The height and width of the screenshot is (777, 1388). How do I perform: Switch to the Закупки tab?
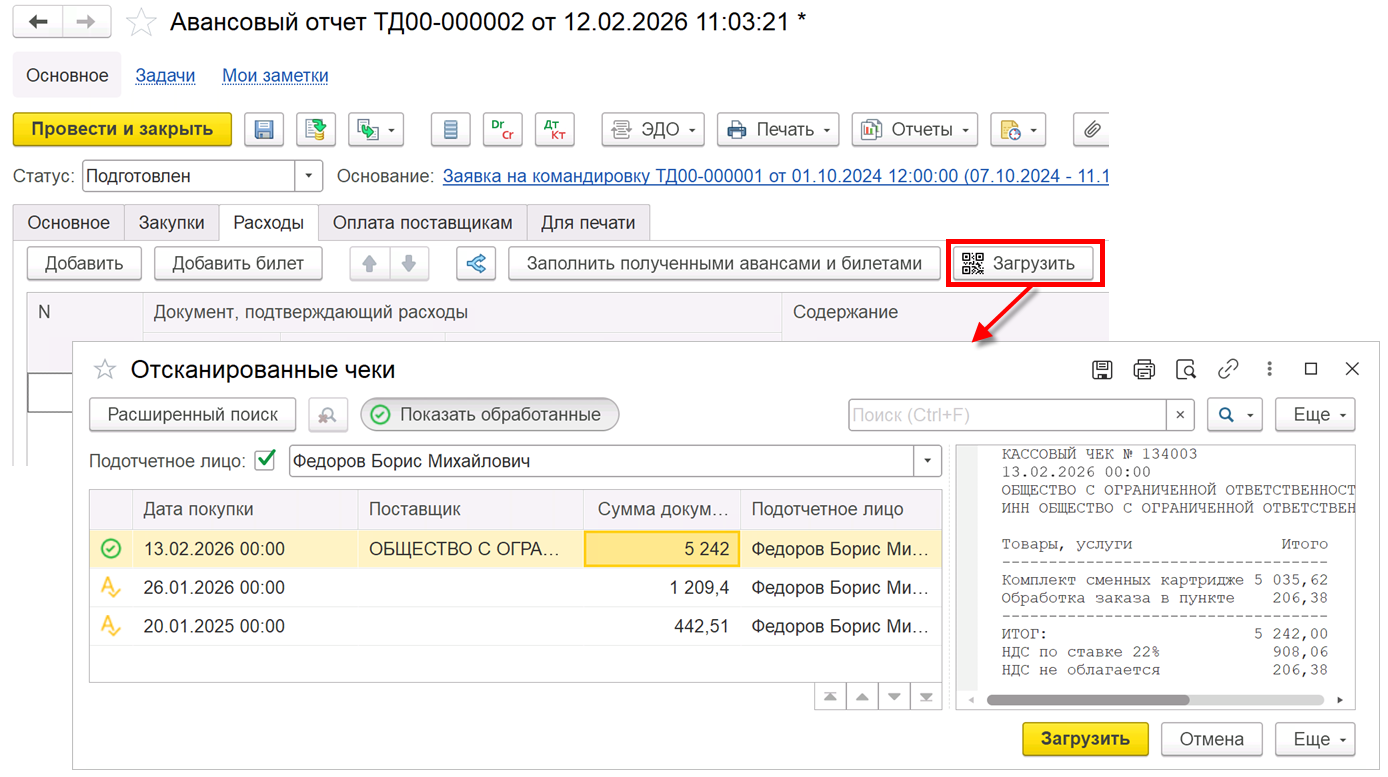(171, 222)
